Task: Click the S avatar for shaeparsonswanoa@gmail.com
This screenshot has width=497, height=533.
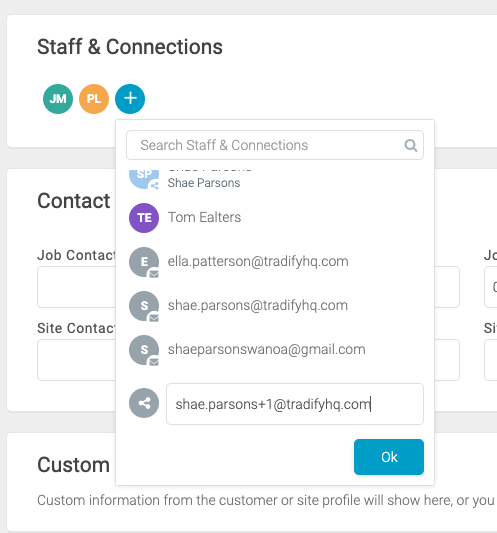Action: click(144, 350)
